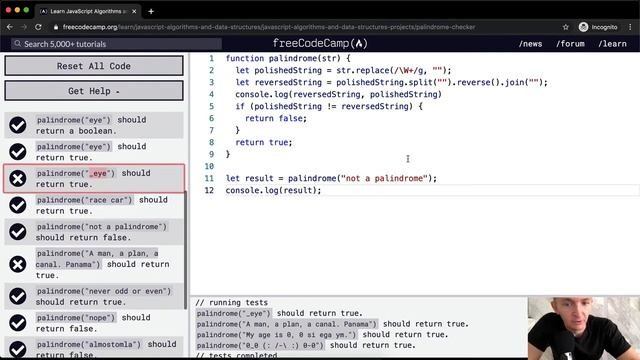Click checkmark icon for palindrome("race car") test
The width and height of the screenshot is (640, 360).
click(x=18, y=205)
